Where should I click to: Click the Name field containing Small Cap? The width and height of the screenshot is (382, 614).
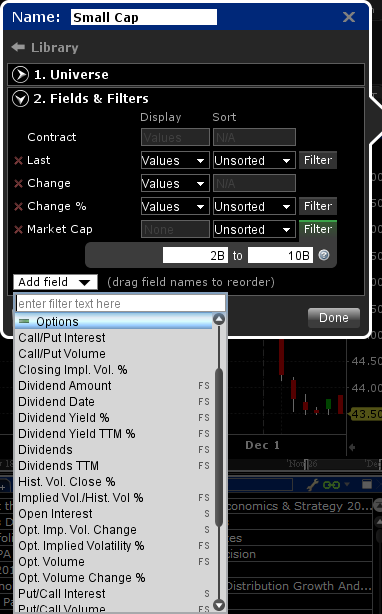(x=144, y=17)
